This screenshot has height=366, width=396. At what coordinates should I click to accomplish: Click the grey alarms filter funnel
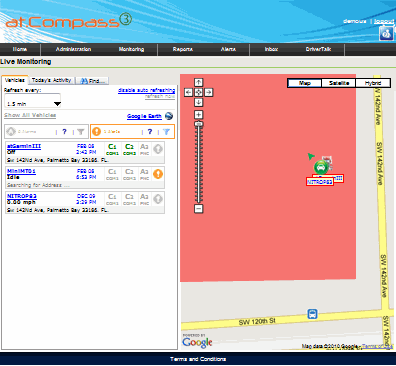(x=81, y=132)
